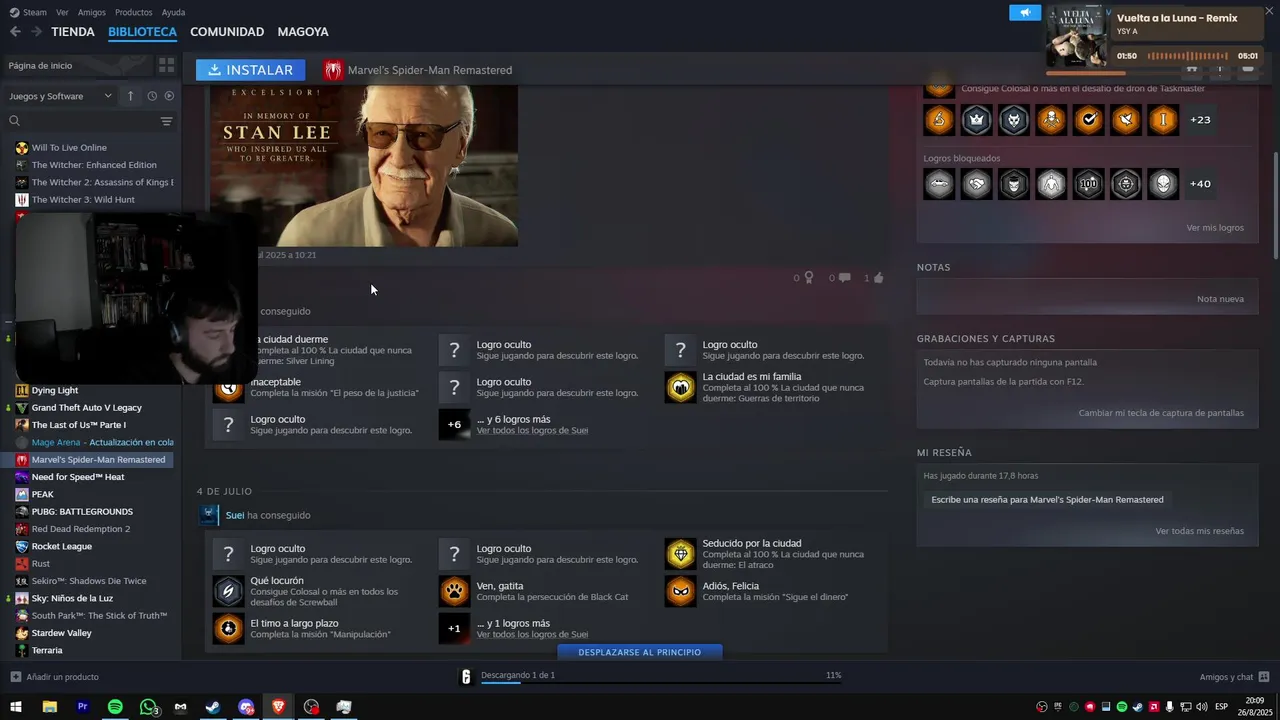
Task: Click the Windows volume icon in tray
Action: point(1202,707)
